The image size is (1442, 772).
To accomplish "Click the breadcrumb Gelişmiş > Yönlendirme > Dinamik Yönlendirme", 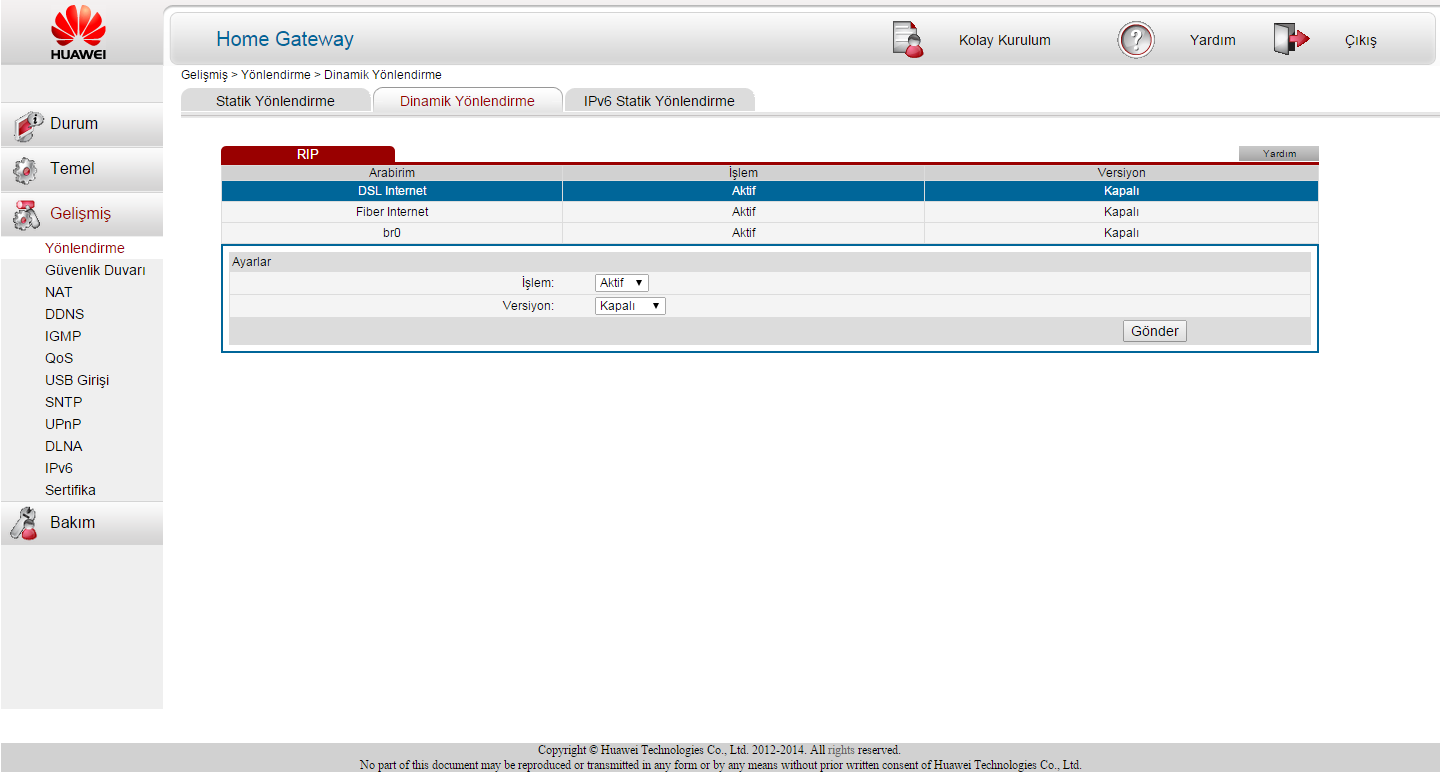I will 311,75.
